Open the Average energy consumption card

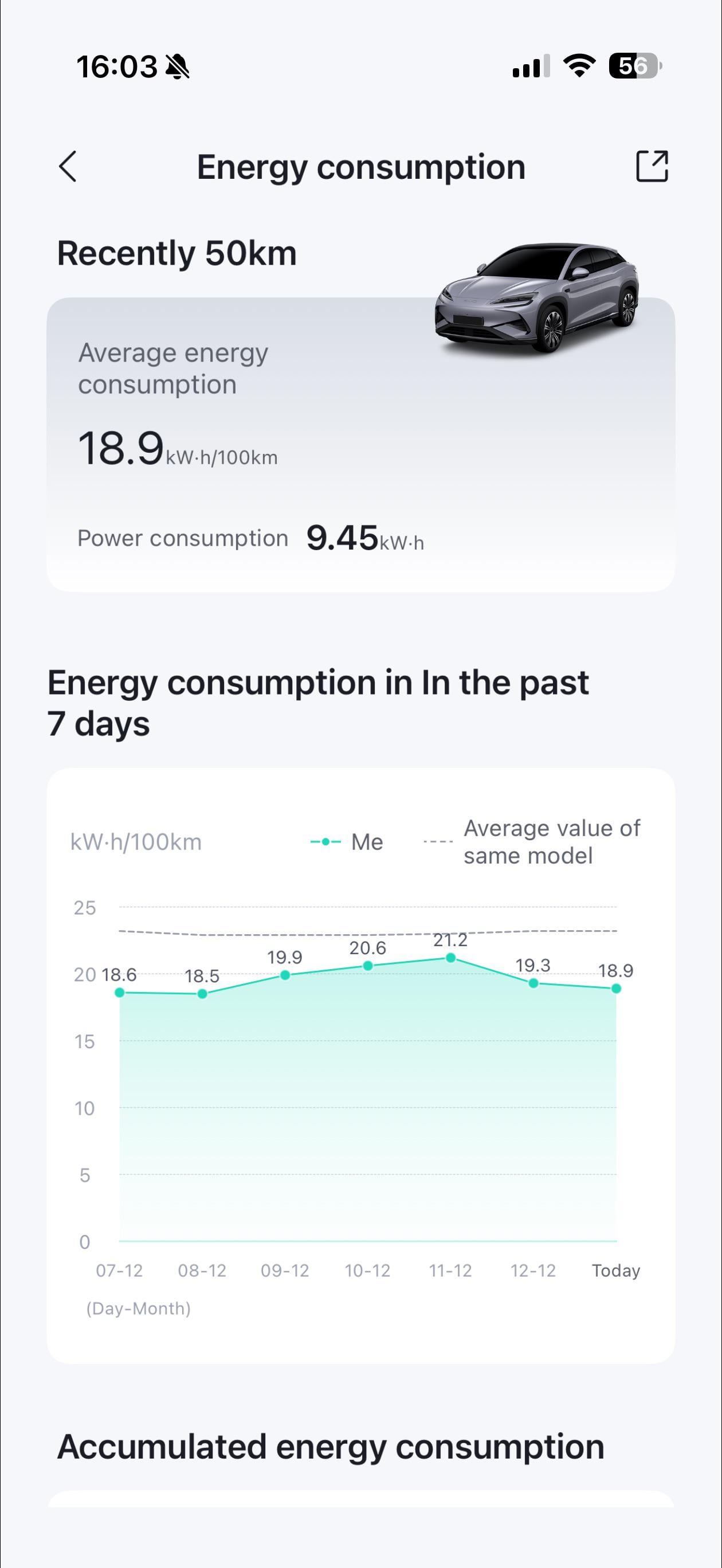click(x=360, y=444)
